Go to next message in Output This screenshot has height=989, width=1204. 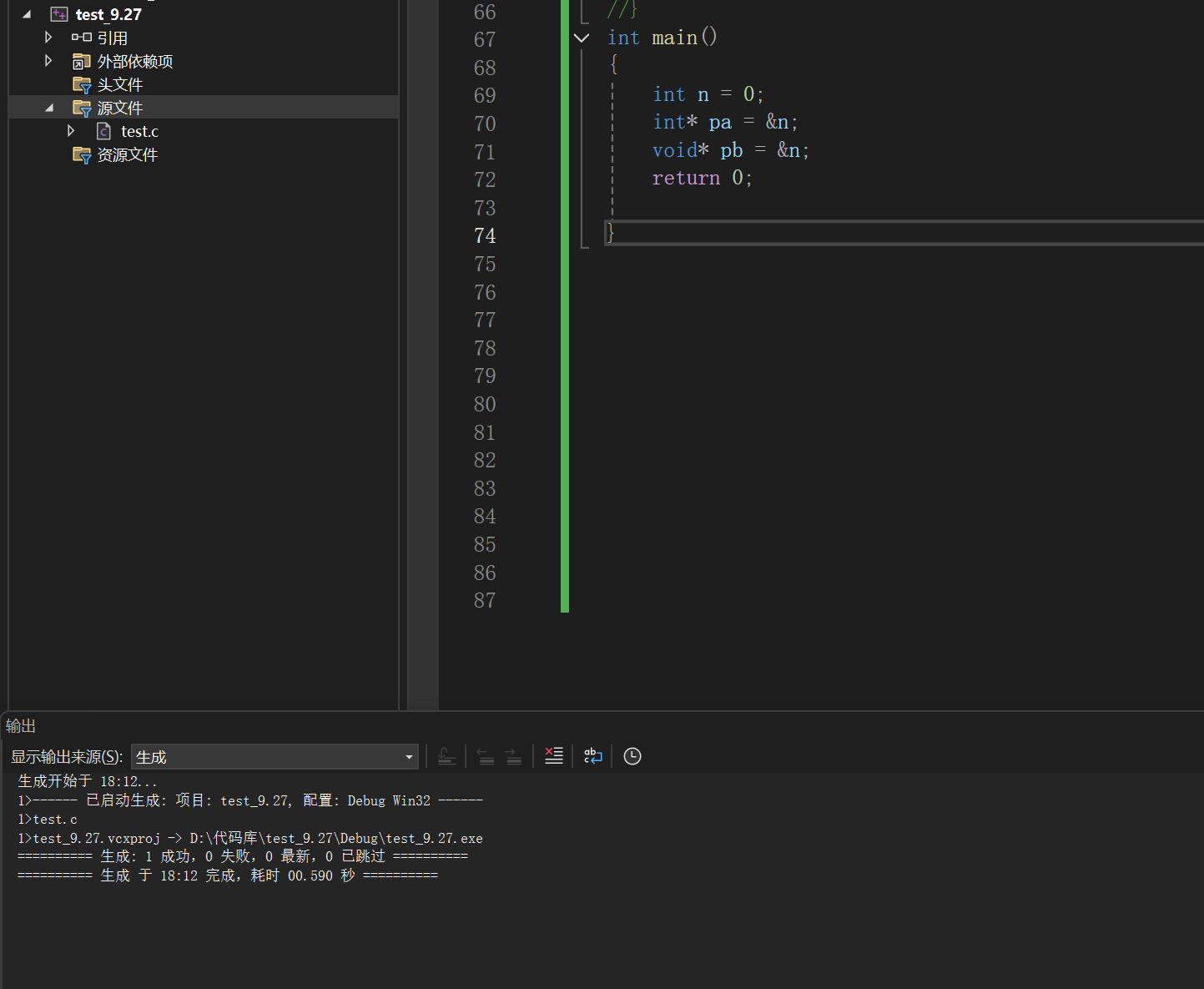click(x=513, y=756)
